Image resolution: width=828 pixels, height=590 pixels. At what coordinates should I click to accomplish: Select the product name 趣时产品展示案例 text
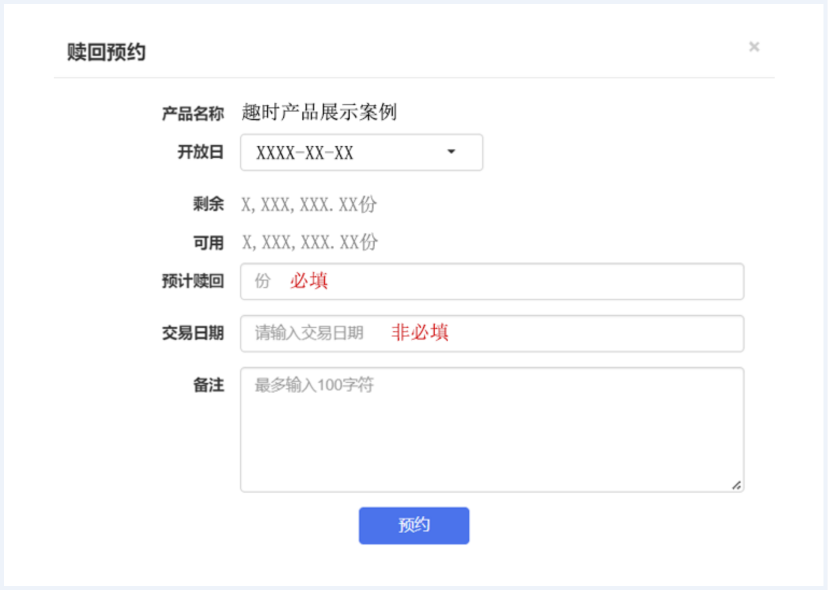tap(319, 112)
